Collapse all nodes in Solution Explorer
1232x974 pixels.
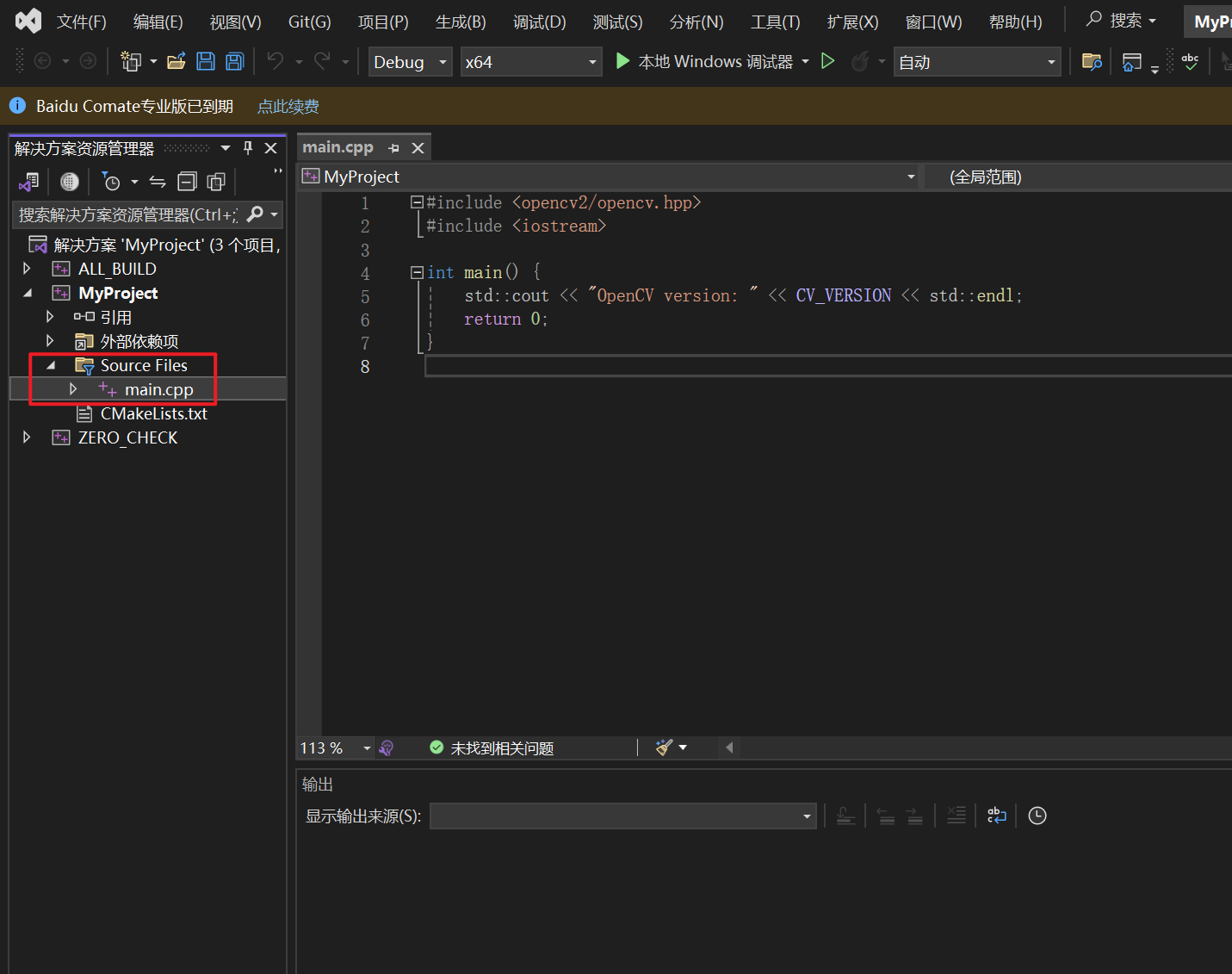pyautogui.click(x=187, y=182)
